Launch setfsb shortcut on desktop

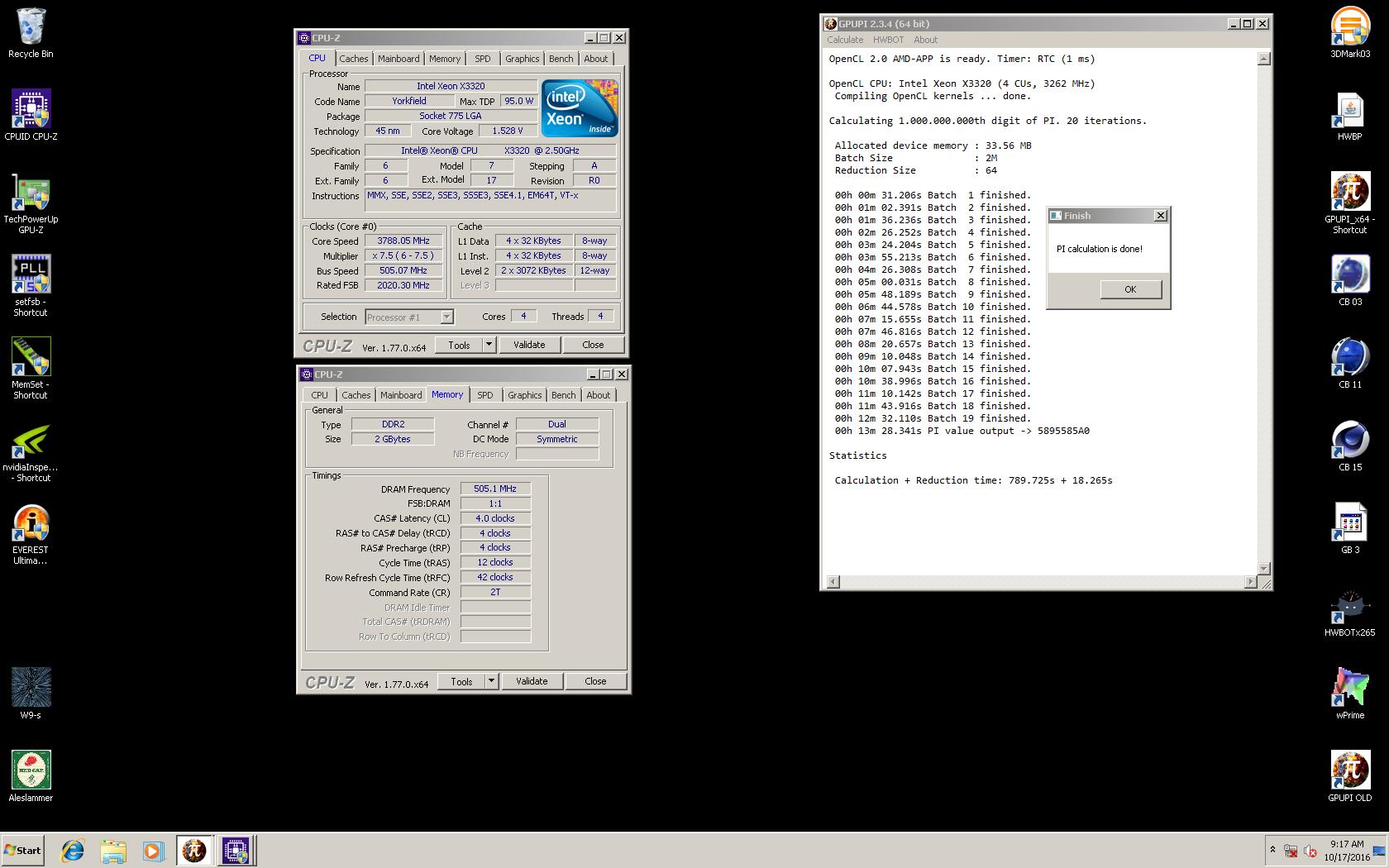(31, 286)
